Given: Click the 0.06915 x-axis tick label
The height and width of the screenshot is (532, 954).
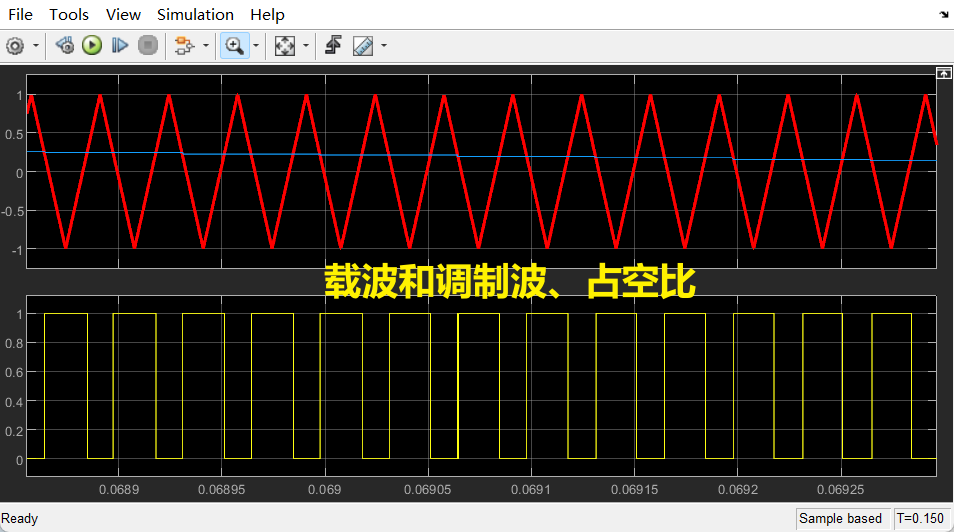Looking at the screenshot, I should click(x=634, y=489).
